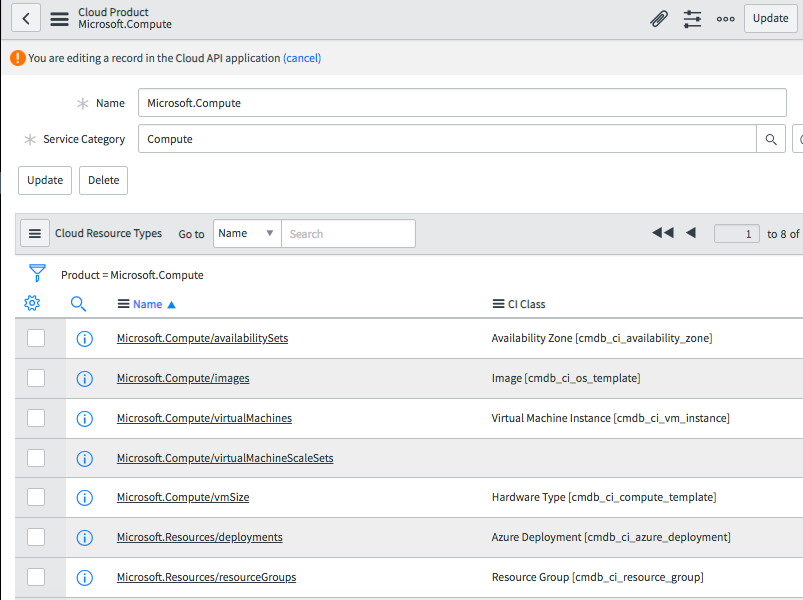The width and height of the screenshot is (803, 600).
Task: Preview availabilitySets record info icon
Action: tap(84, 339)
